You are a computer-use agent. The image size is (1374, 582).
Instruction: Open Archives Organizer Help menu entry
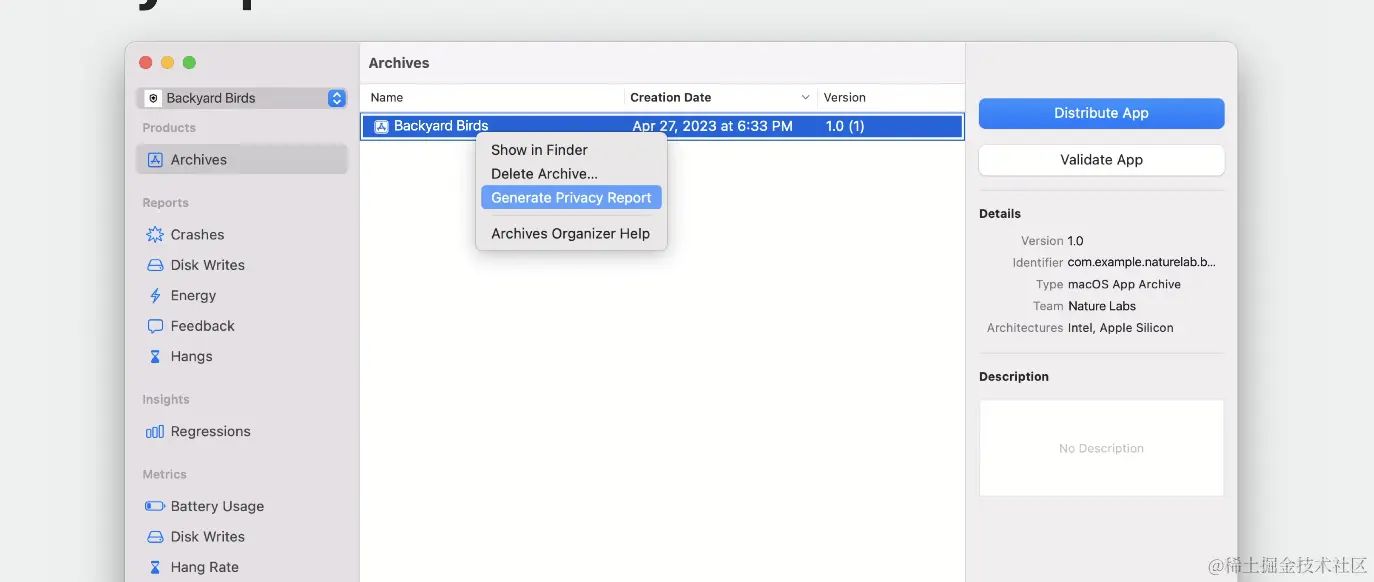[x=570, y=234]
